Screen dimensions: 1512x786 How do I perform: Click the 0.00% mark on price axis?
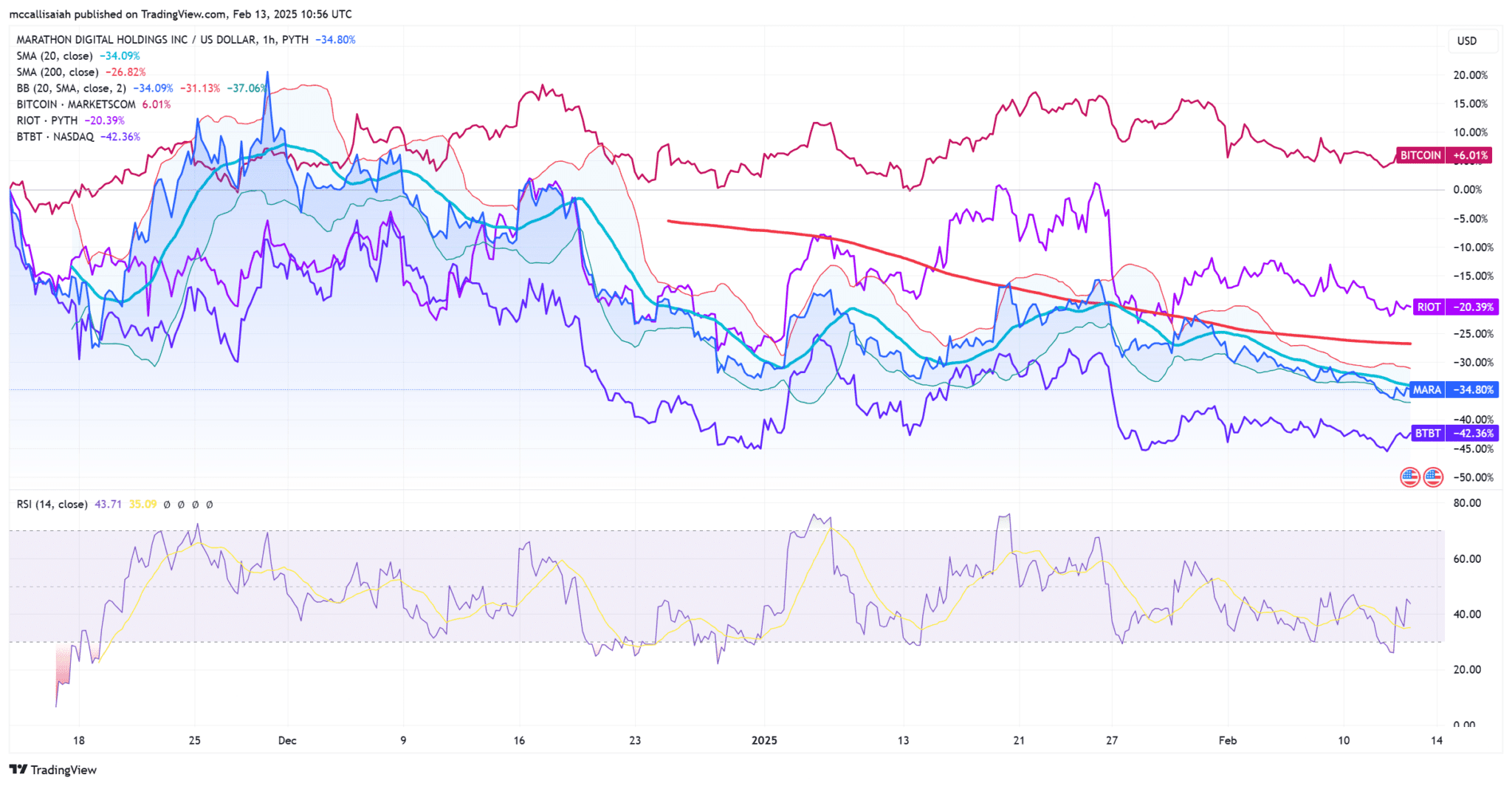pyautogui.click(x=1468, y=189)
